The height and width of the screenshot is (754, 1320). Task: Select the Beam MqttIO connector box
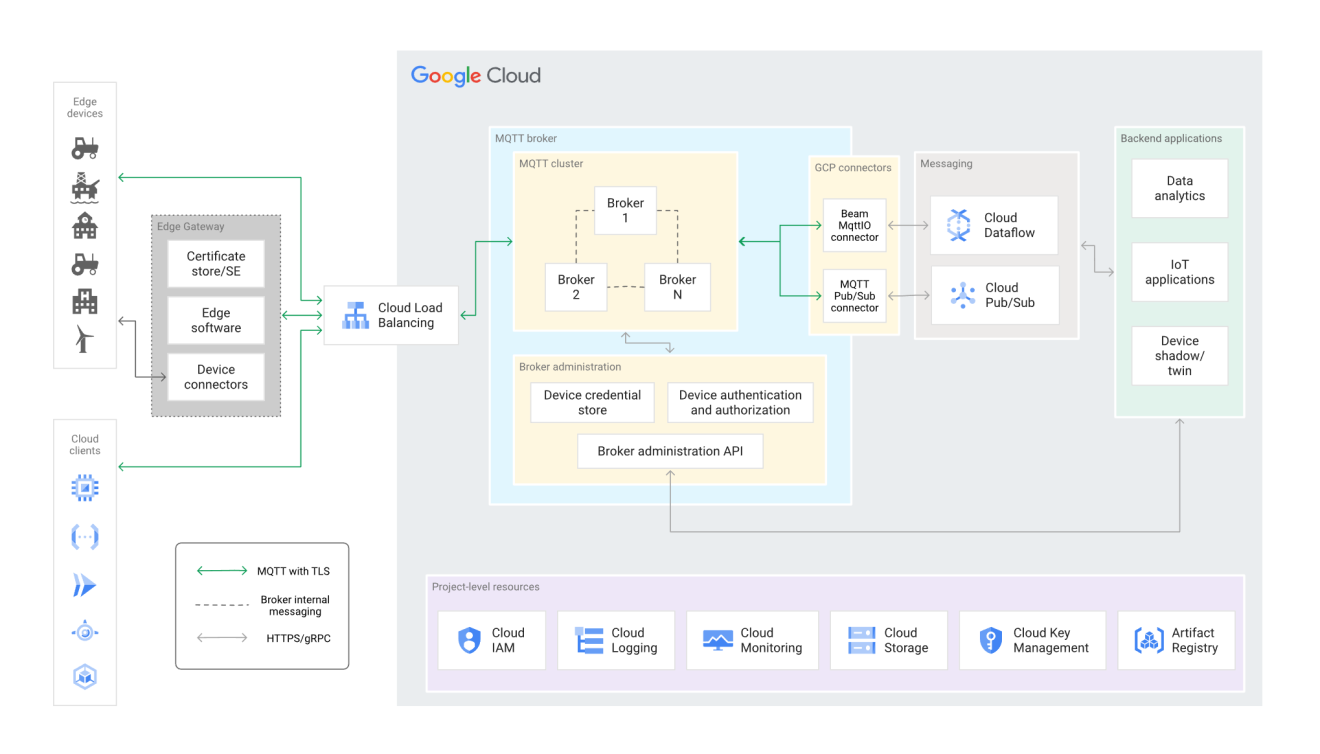(854, 225)
